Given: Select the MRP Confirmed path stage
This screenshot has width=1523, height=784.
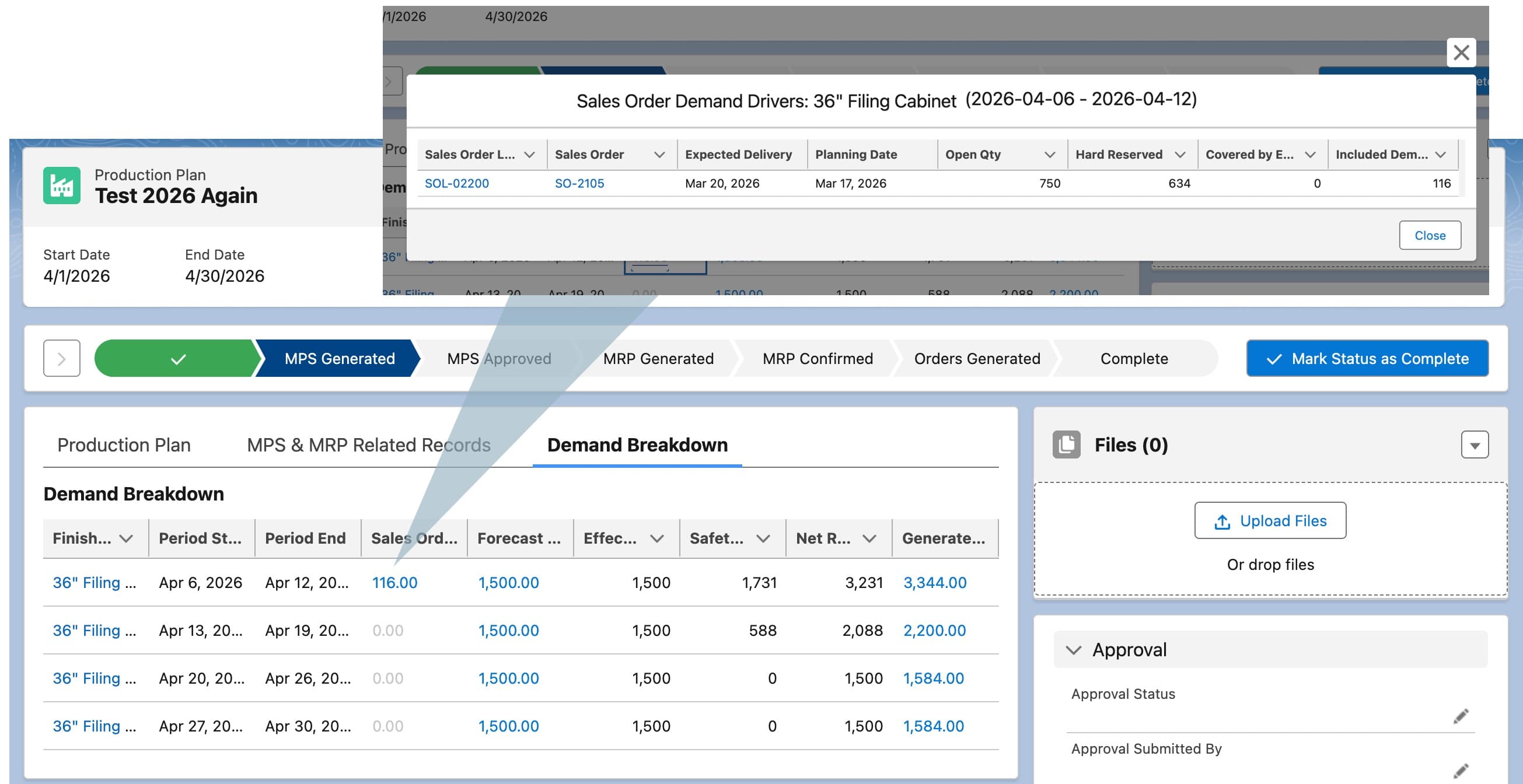Looking at the screenshot, I should [x=817, y=358].
